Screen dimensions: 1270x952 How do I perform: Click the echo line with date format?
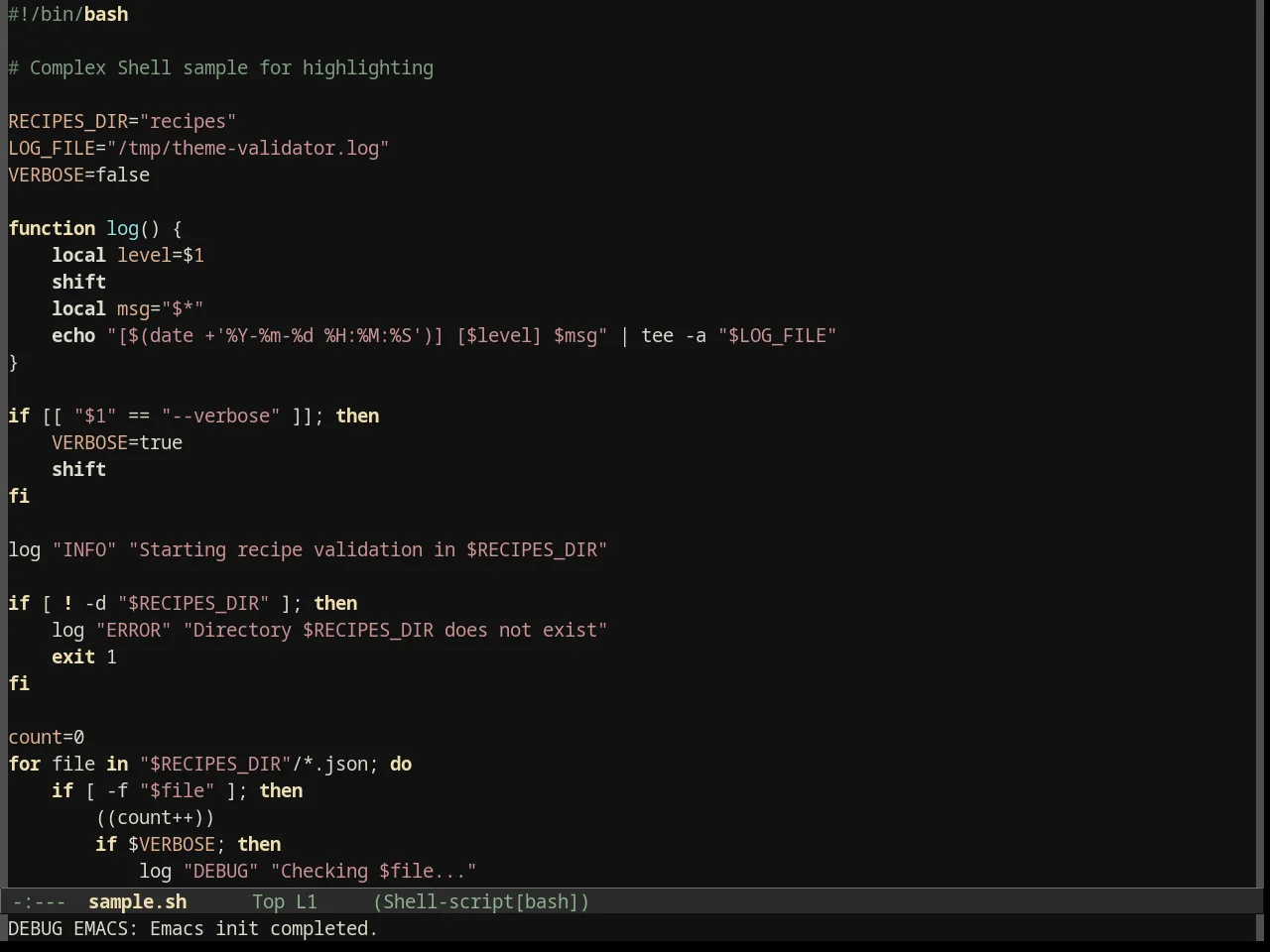coord(444,335)
